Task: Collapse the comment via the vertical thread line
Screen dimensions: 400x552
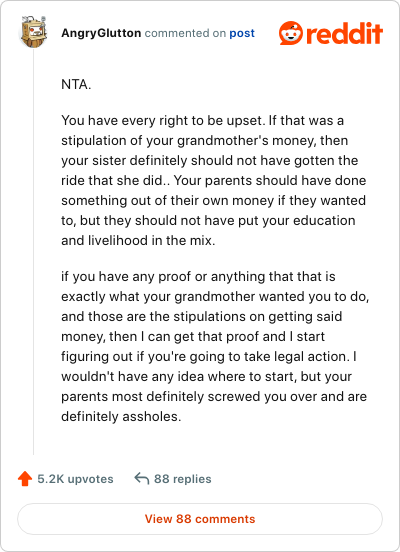Action: (x=33, y=251)
